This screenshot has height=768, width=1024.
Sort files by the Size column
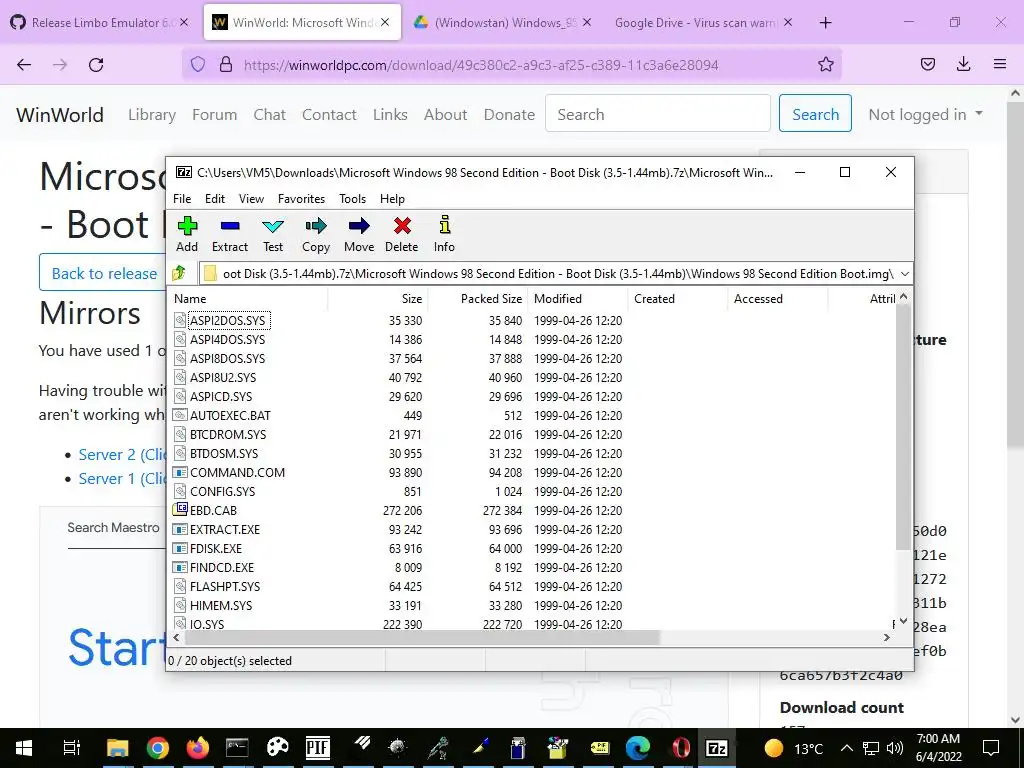pos(378,298)
